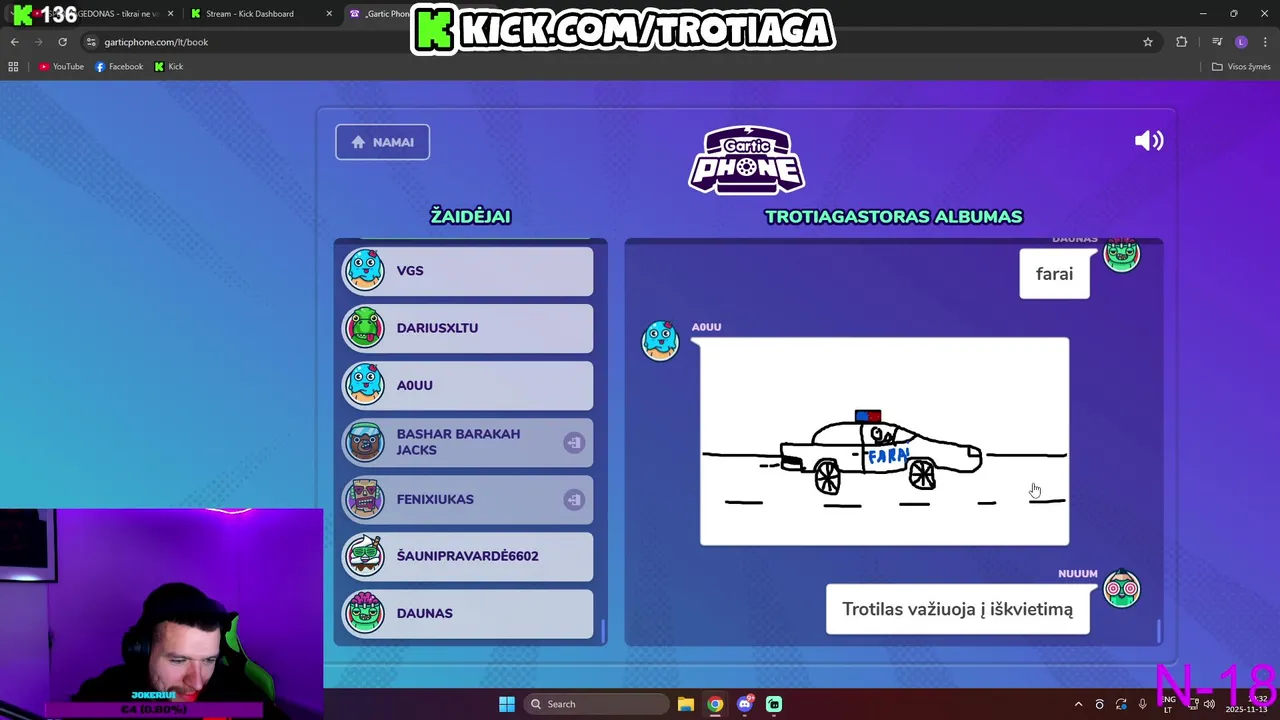This screenshot has height=720, width=1280.
Task: Click the 'farai' speech bubble
Action: tap(1054, 273)
